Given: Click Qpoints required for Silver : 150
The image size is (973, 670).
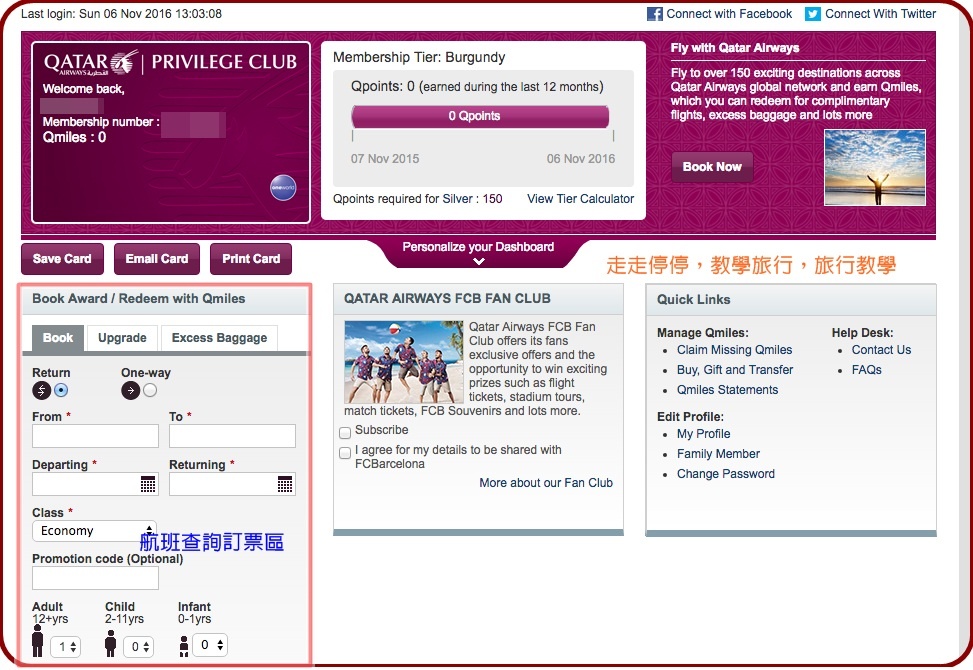Looking at the screenshot, I should (x=418, y=199).
